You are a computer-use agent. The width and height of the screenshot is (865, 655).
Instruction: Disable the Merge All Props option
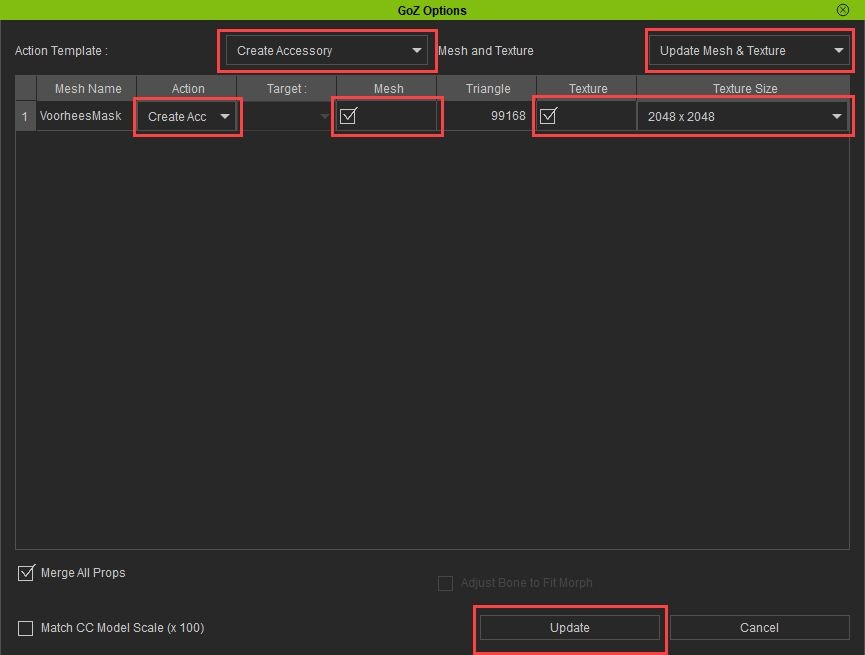(x=27, y=574)
